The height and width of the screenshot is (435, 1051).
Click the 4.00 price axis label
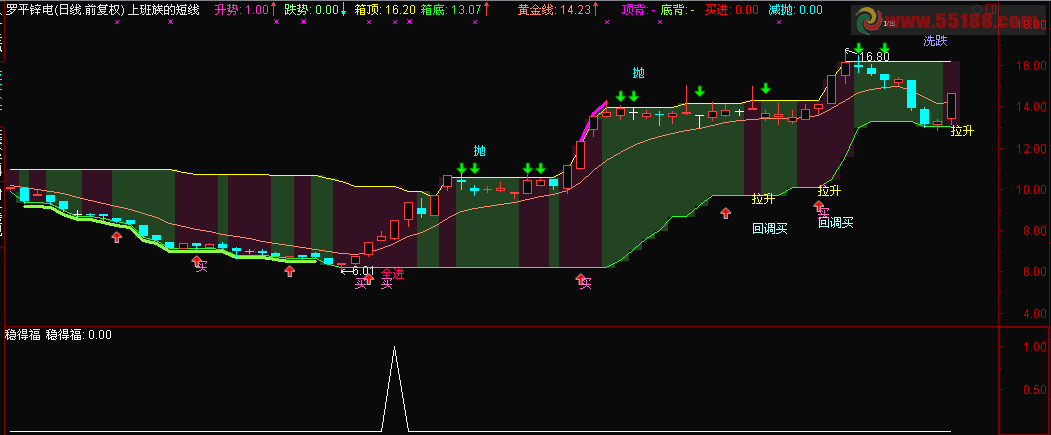point(1034,313)
